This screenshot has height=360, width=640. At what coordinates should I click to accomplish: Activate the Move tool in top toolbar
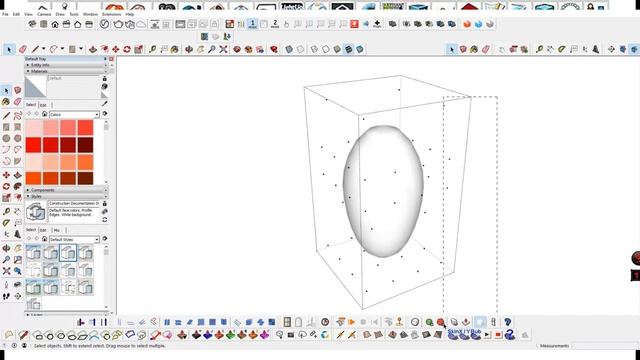(x=116, y=49)
